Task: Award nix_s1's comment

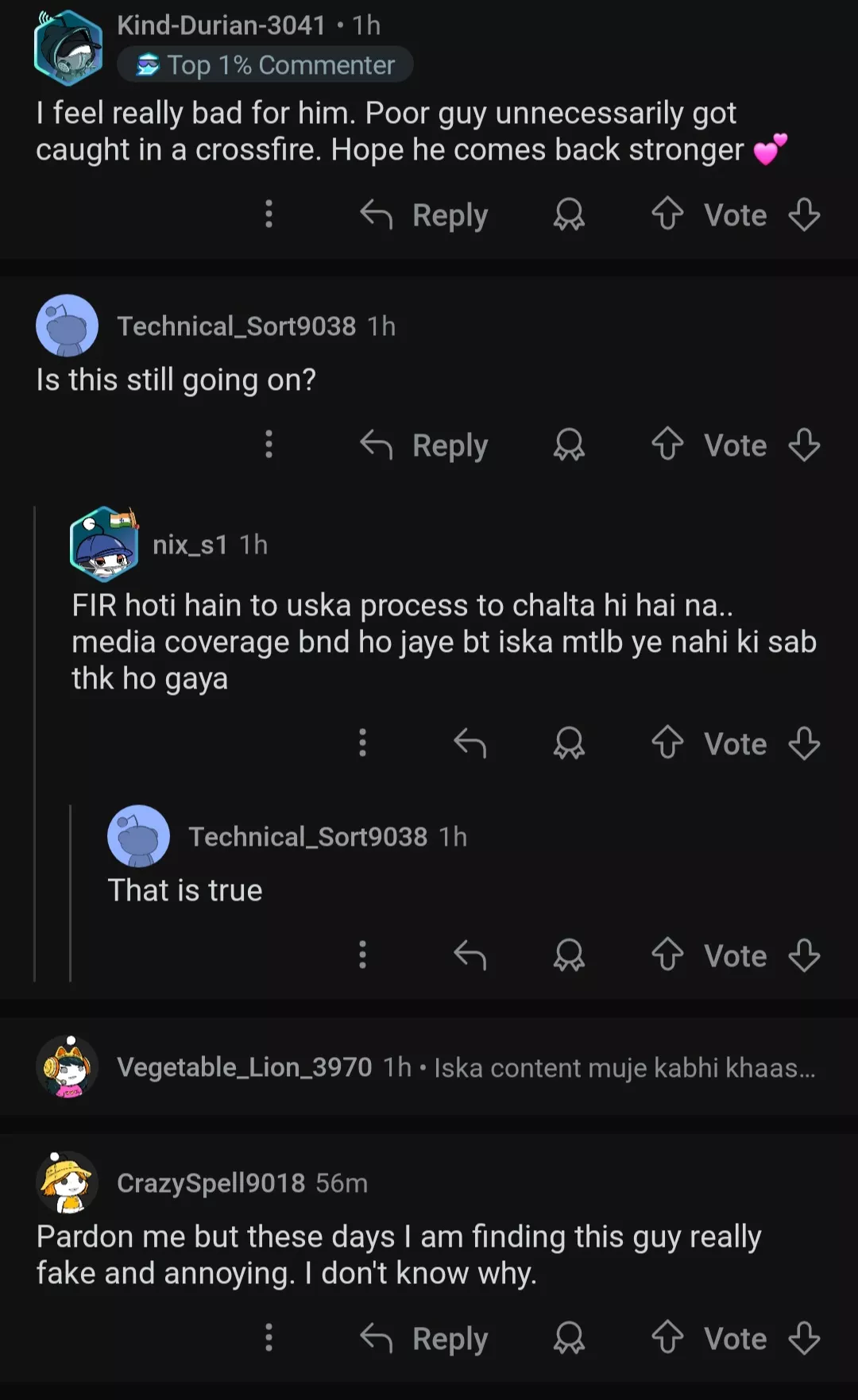Action: pos(569,743)
